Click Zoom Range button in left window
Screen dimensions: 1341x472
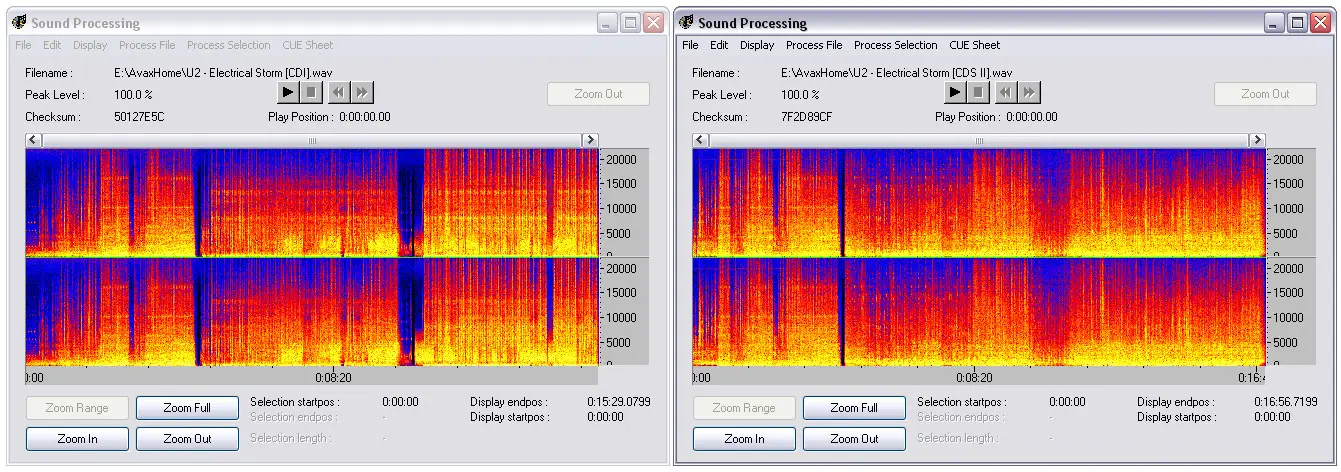click(x=77, y=407)
